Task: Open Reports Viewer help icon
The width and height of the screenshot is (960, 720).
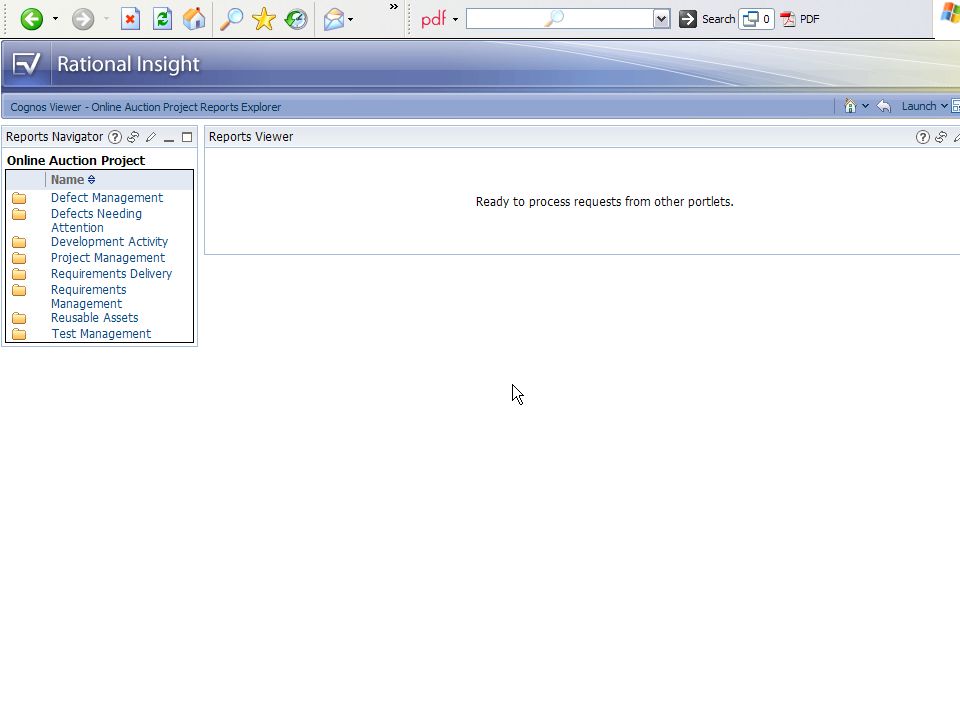Action: (x=923, y=137)
